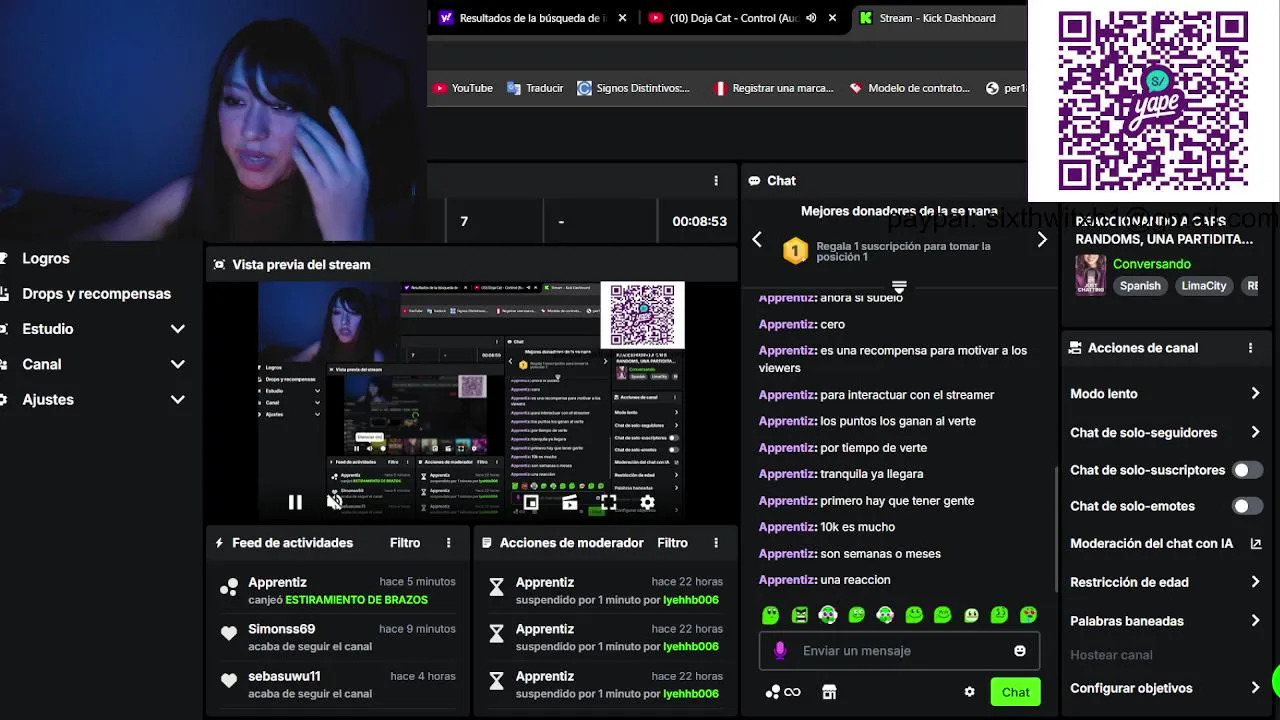
Task: Mute the Doja Cat tab audio icon
Action: (x=811, y=18)
